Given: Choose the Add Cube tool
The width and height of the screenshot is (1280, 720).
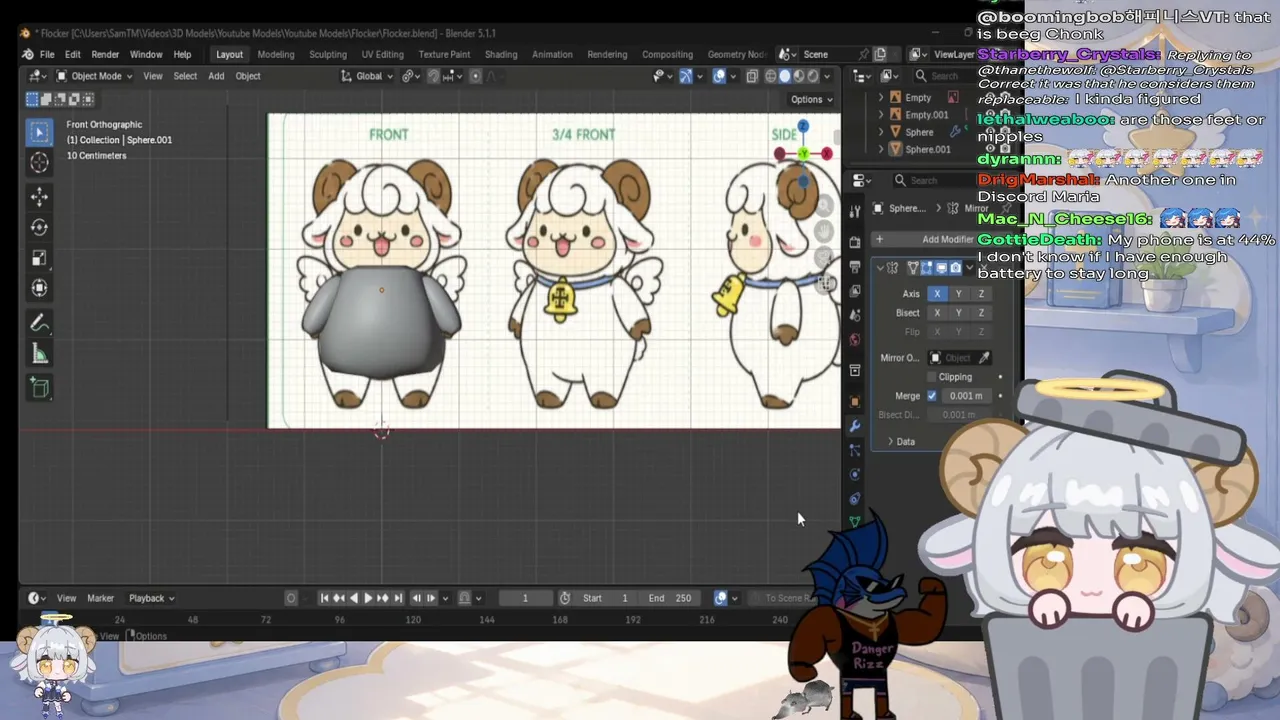Looking at the screenshot, I should 39,388.
